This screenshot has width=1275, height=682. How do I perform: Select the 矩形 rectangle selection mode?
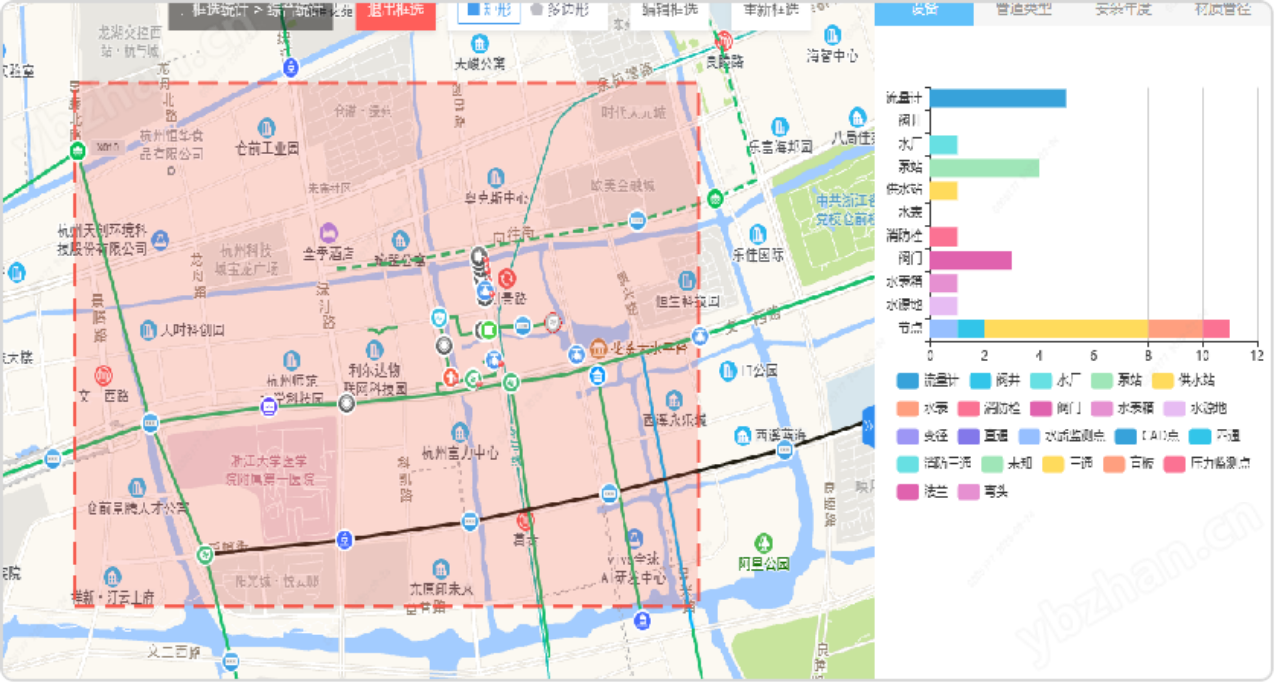[488, 10]
